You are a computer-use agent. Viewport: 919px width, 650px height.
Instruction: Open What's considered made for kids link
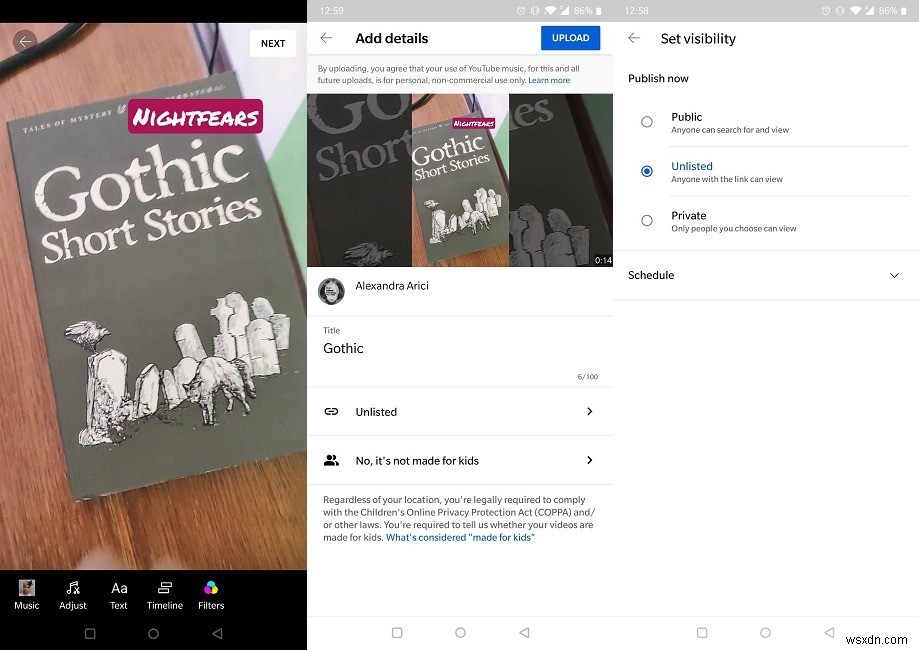(x=460, y=537)
